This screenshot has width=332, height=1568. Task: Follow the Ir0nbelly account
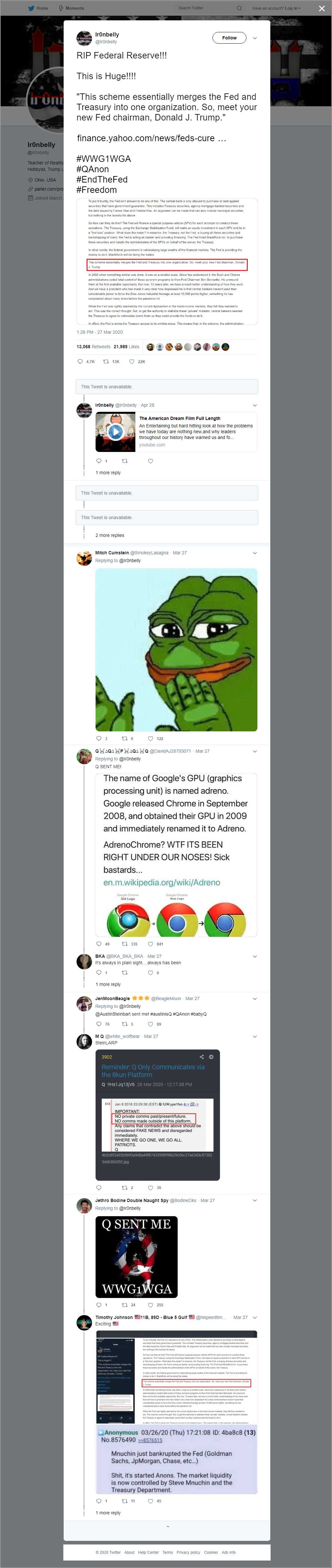(x=229, y=38)
